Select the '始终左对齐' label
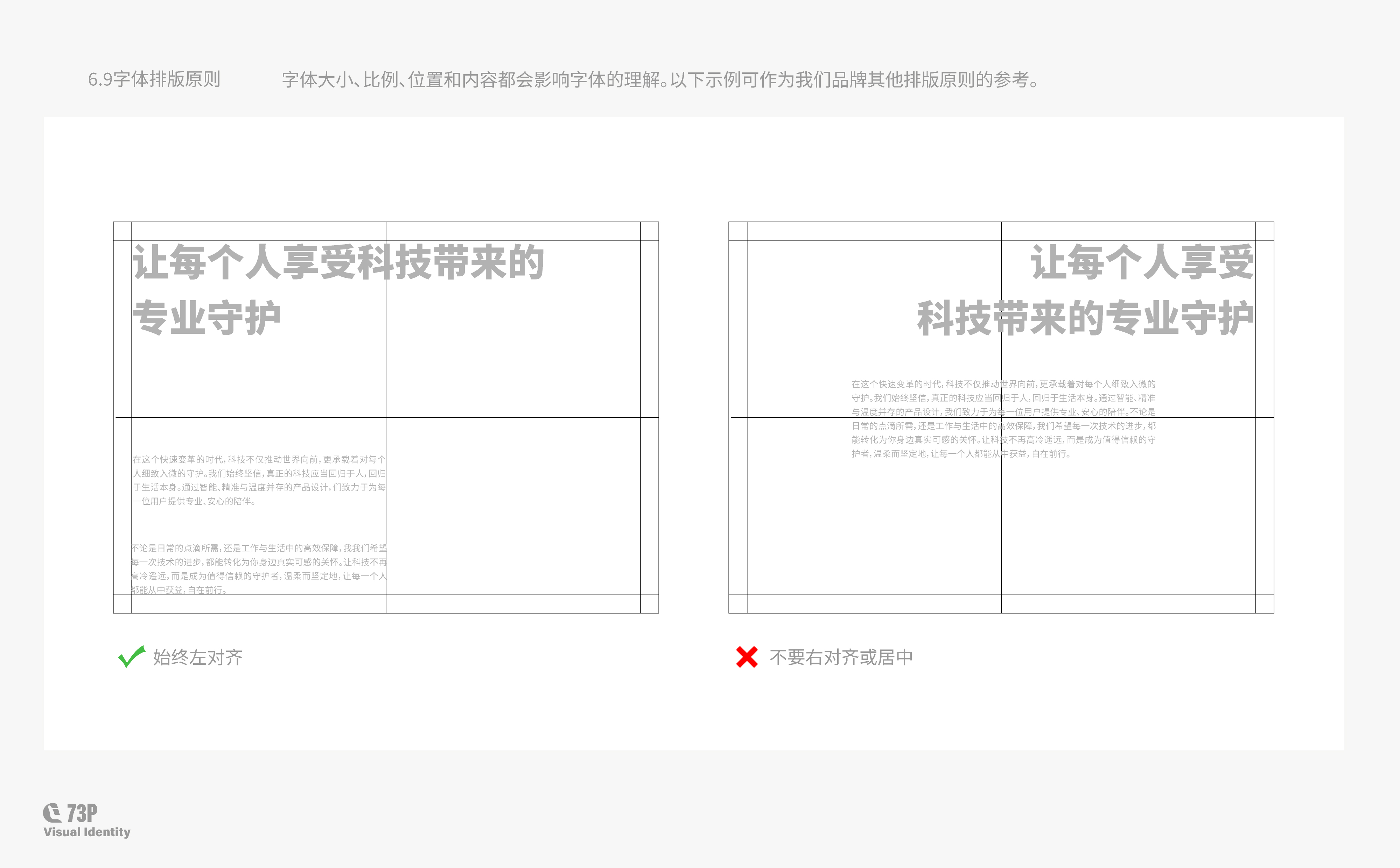This screenshot has height=868, width=1400. (x=197, y=657)
